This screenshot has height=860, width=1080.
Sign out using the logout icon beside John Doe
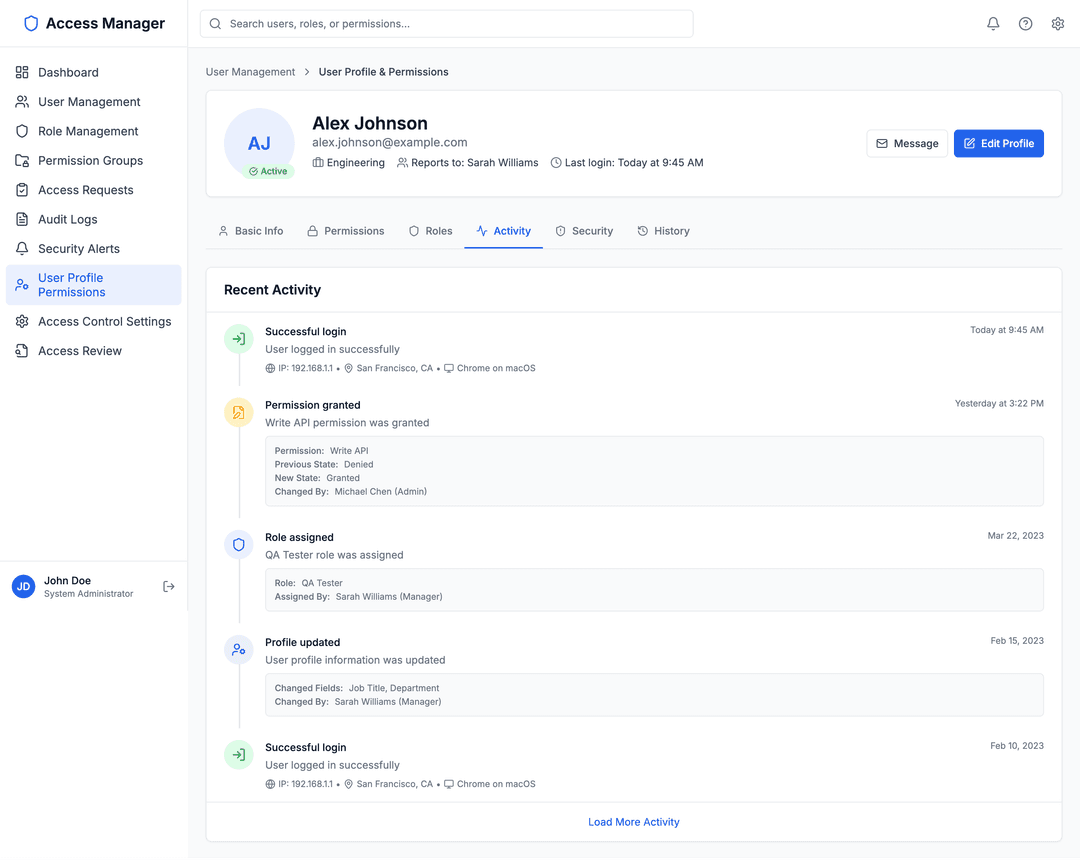[x=167, y=586]
